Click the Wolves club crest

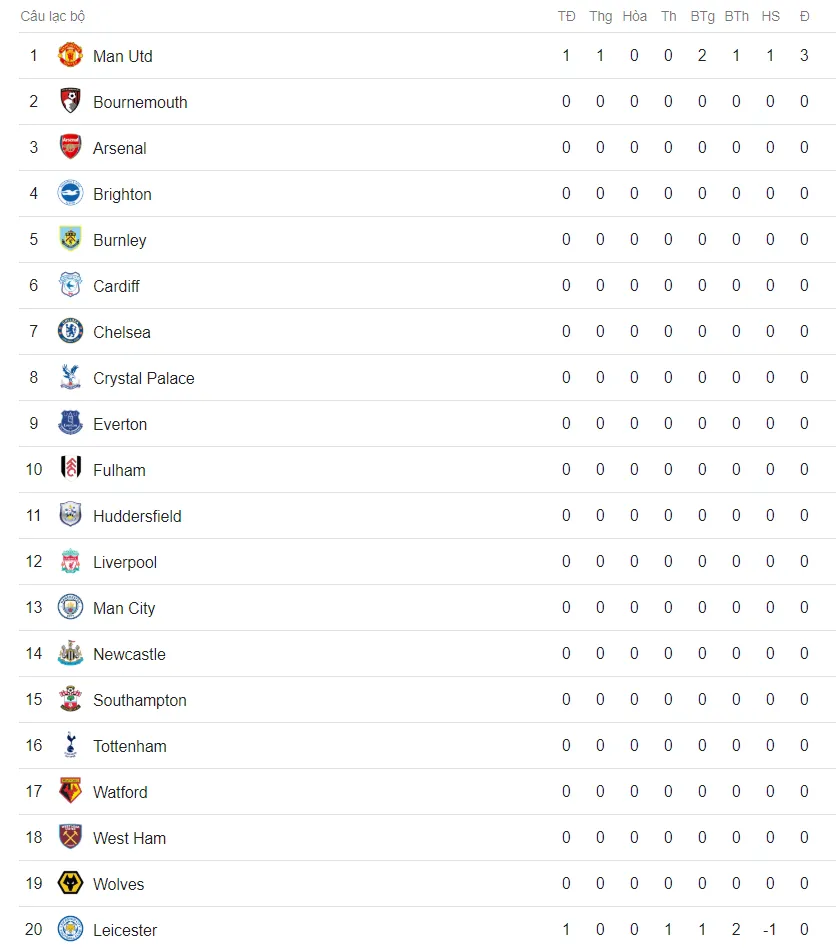coord(70,883)
